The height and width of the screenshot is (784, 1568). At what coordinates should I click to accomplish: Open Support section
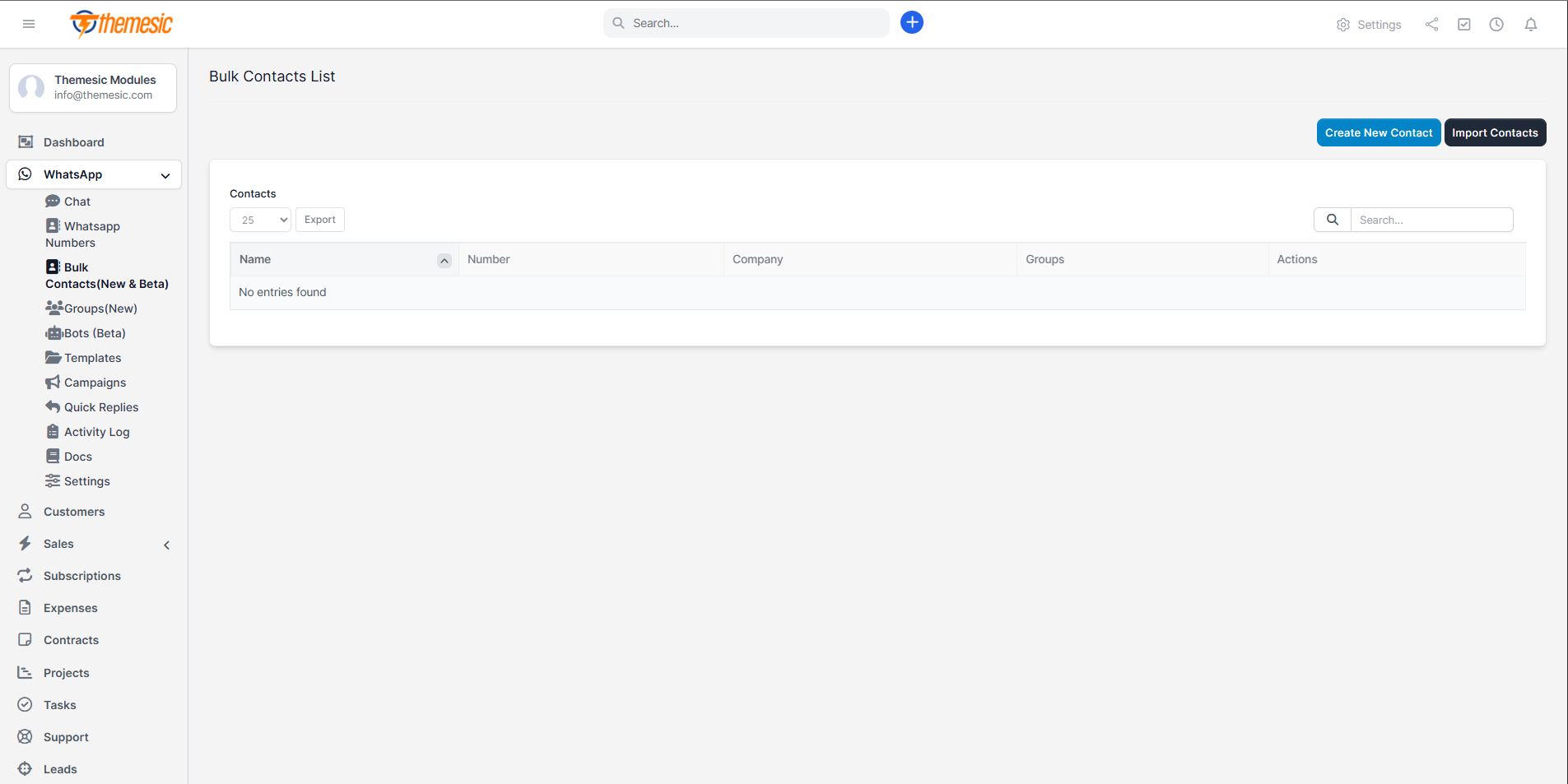click(66, 737)
